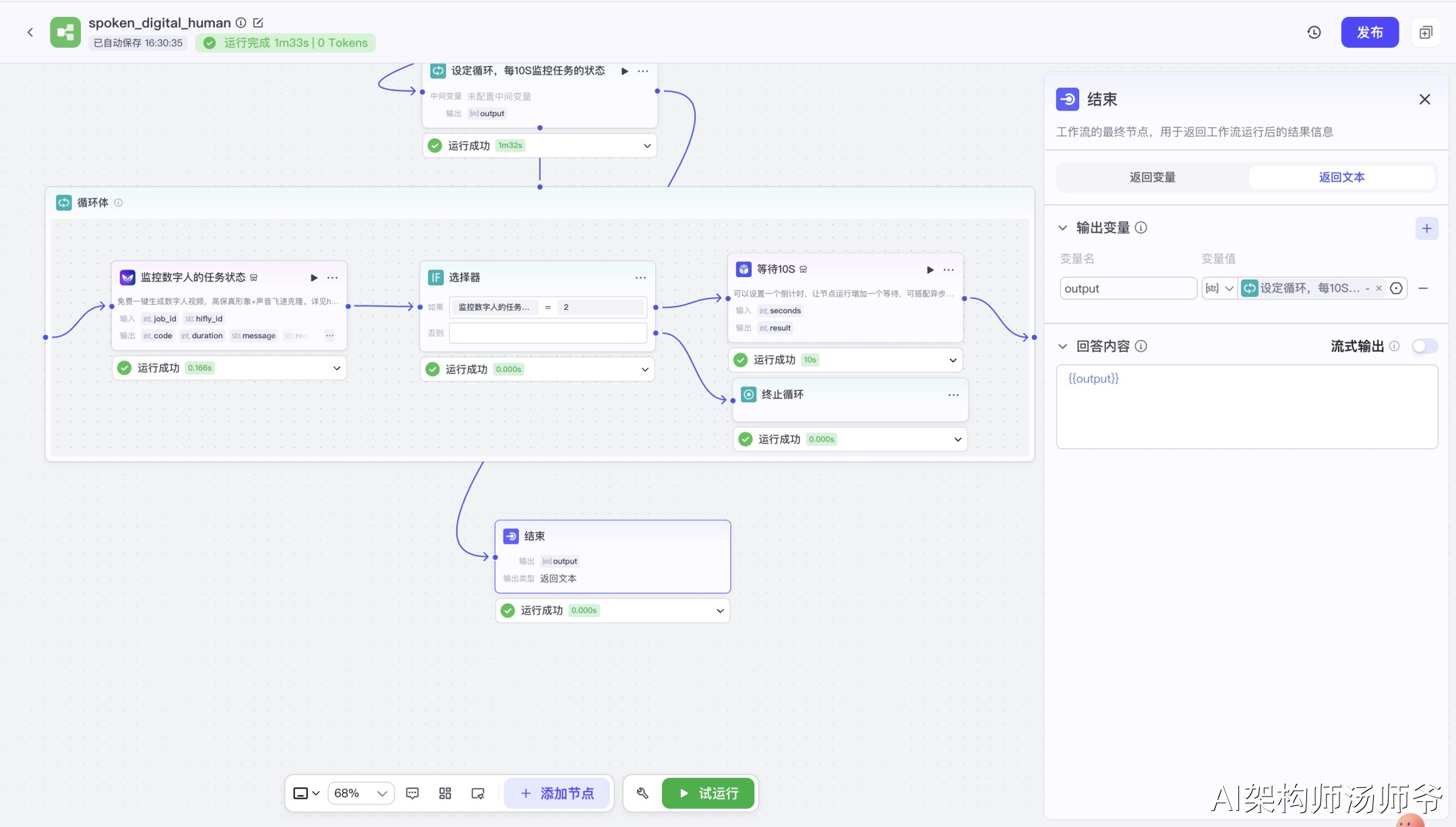Click the edit workflow name pencil icon

[258, 23]
